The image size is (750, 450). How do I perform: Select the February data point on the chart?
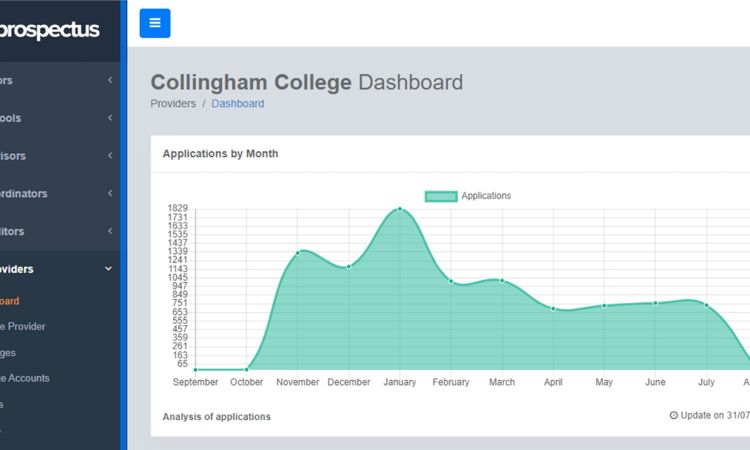451,281
